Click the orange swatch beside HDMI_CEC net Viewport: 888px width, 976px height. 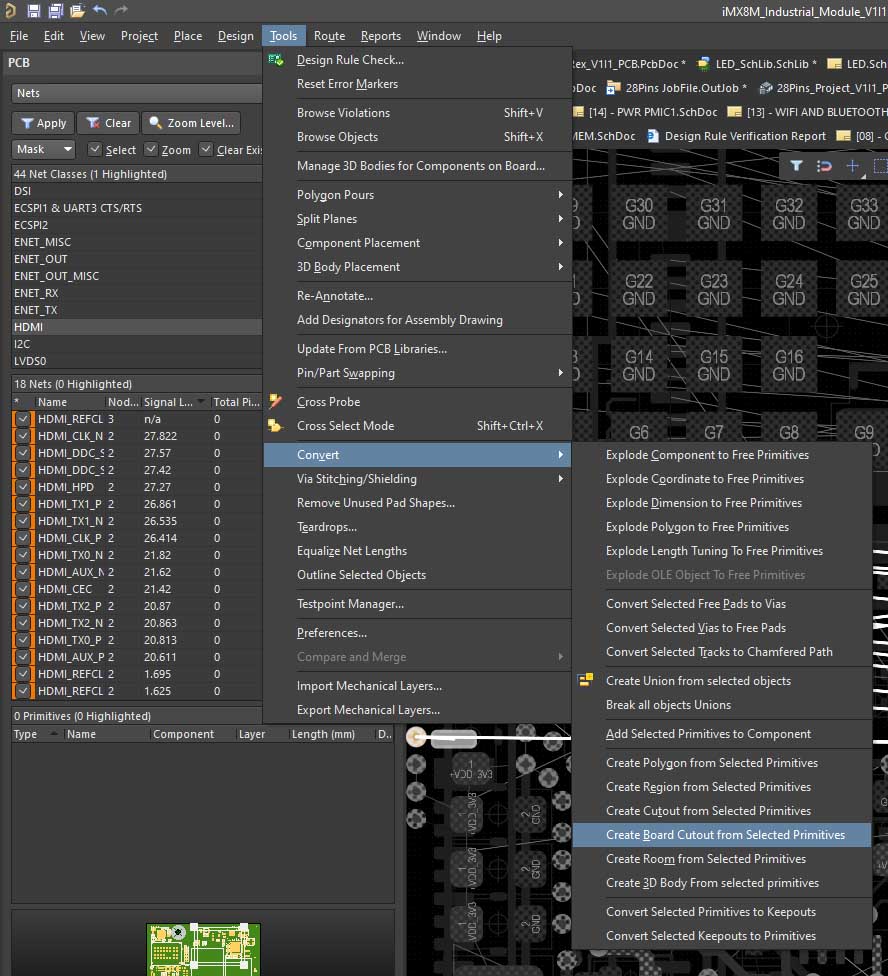click(31, 589)
